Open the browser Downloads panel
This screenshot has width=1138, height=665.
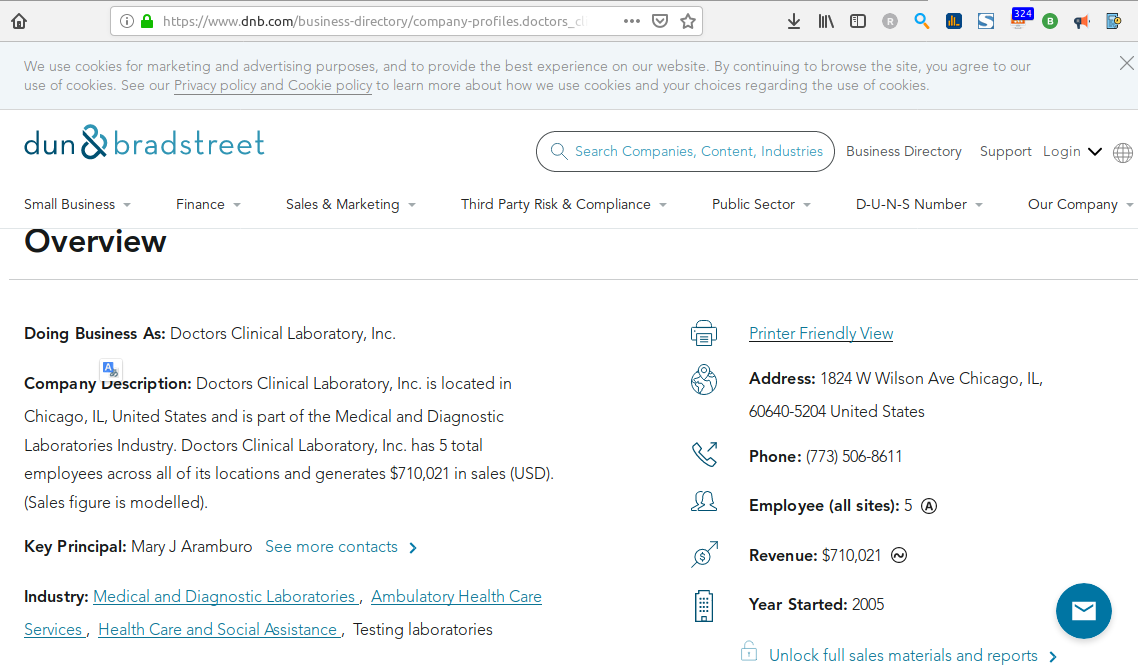(x=794, y=21)
